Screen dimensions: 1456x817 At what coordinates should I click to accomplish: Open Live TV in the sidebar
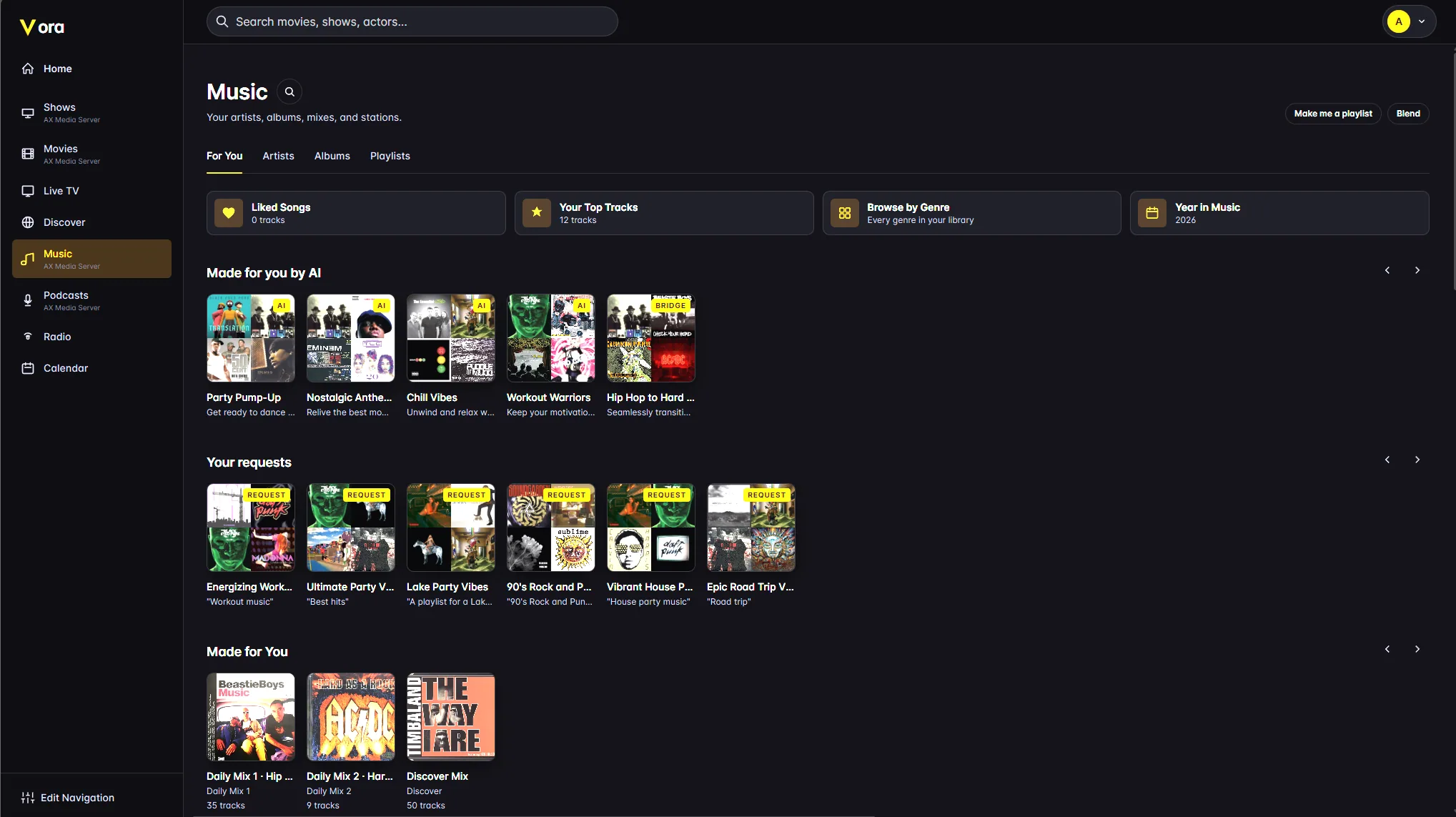point(91,191)
